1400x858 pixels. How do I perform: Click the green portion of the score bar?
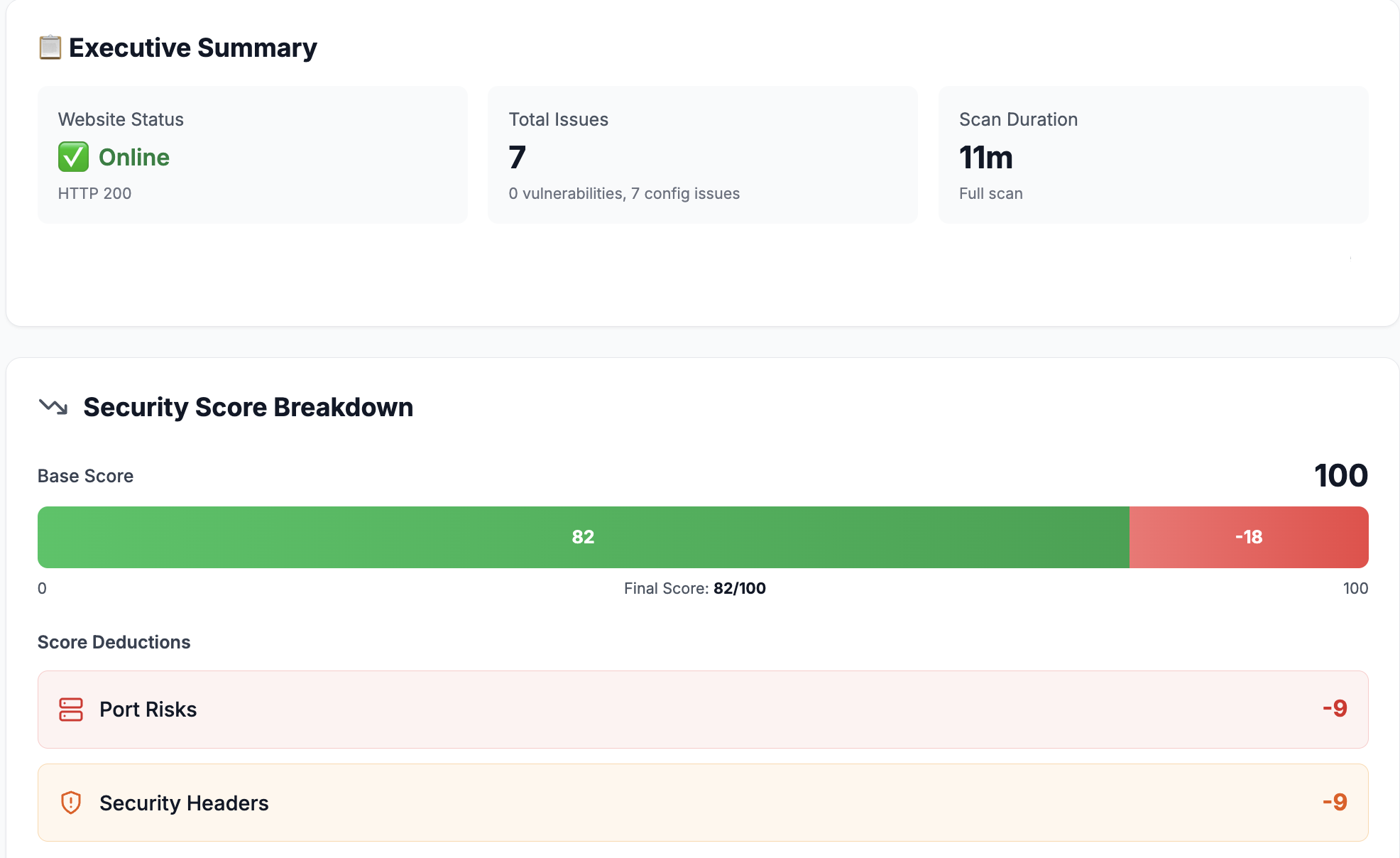click(584, 537)
